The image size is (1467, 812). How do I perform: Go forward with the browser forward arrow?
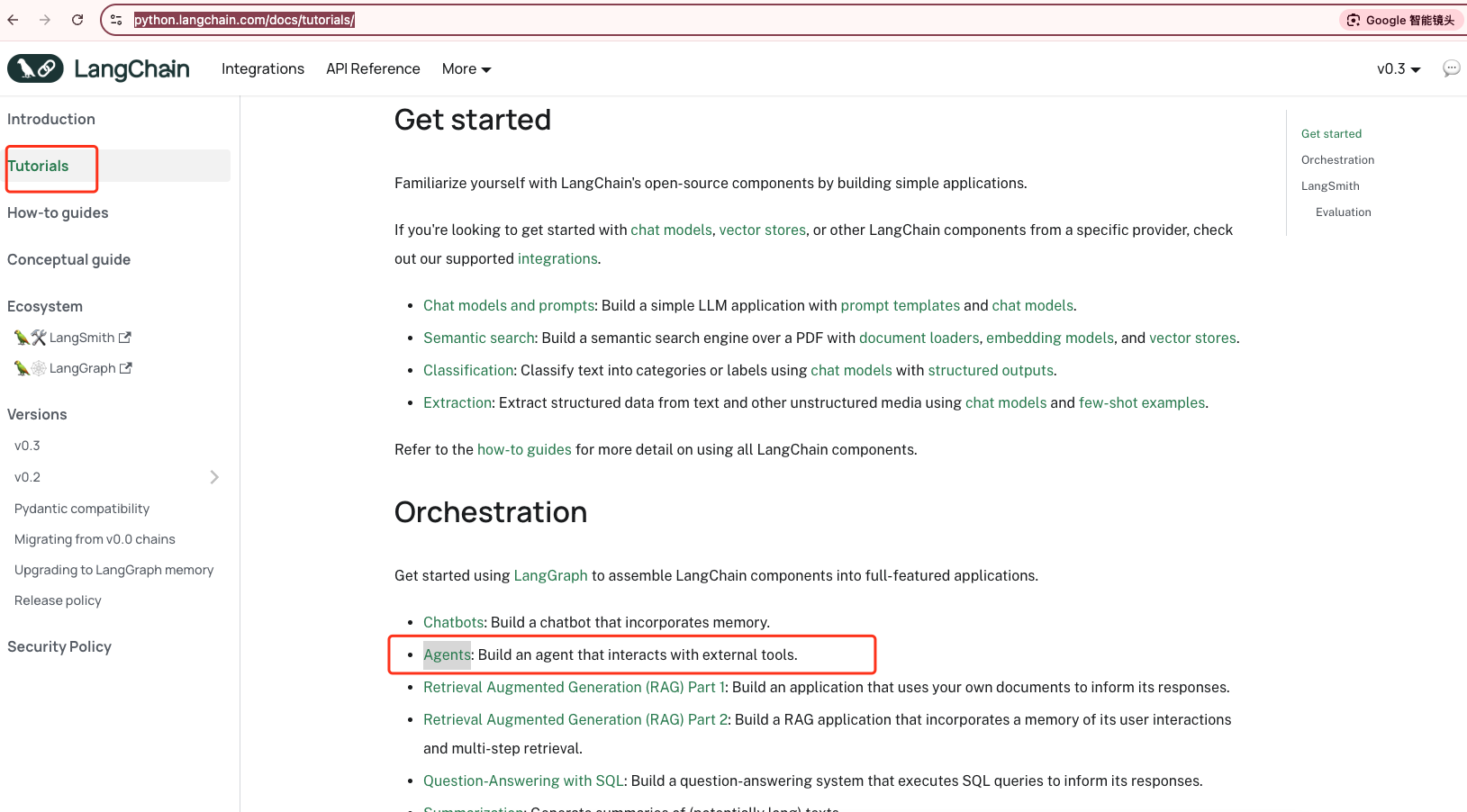pyautogui.click(x=45, y=20)
